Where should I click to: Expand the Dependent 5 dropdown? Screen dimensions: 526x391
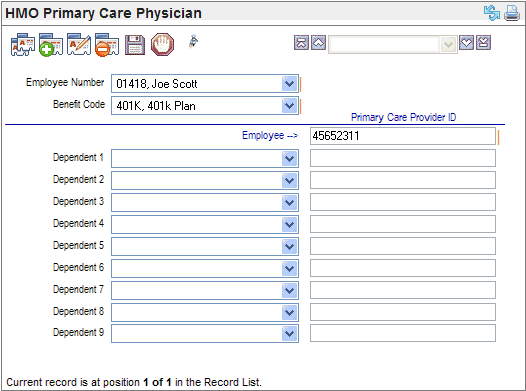tap(290, 246)
